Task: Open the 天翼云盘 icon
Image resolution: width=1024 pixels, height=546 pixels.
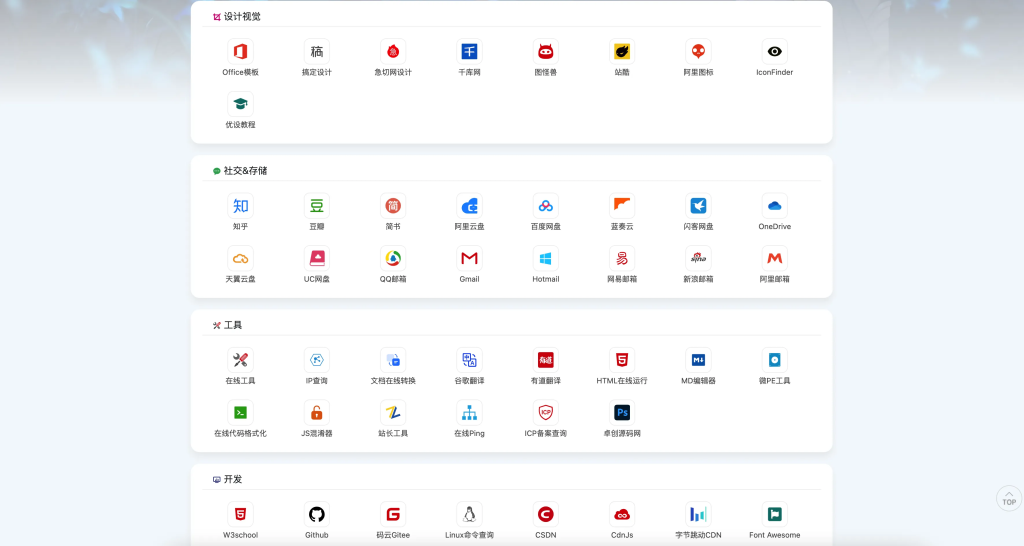Action: coord(240,258)
